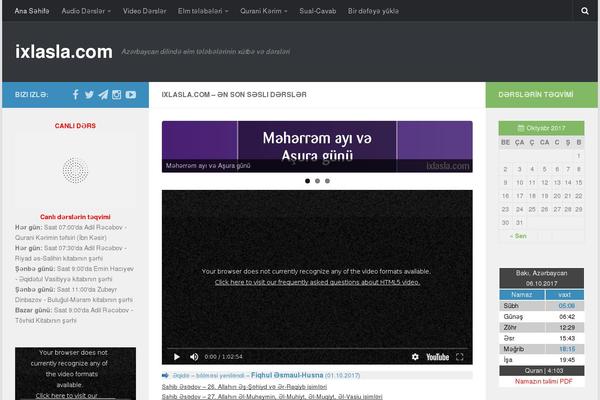Open lesson 26 Əş-Şəhiyd və Ər-Rəqiyb
600x400 pixels.
pyautogui.click(x=244, y=387)
